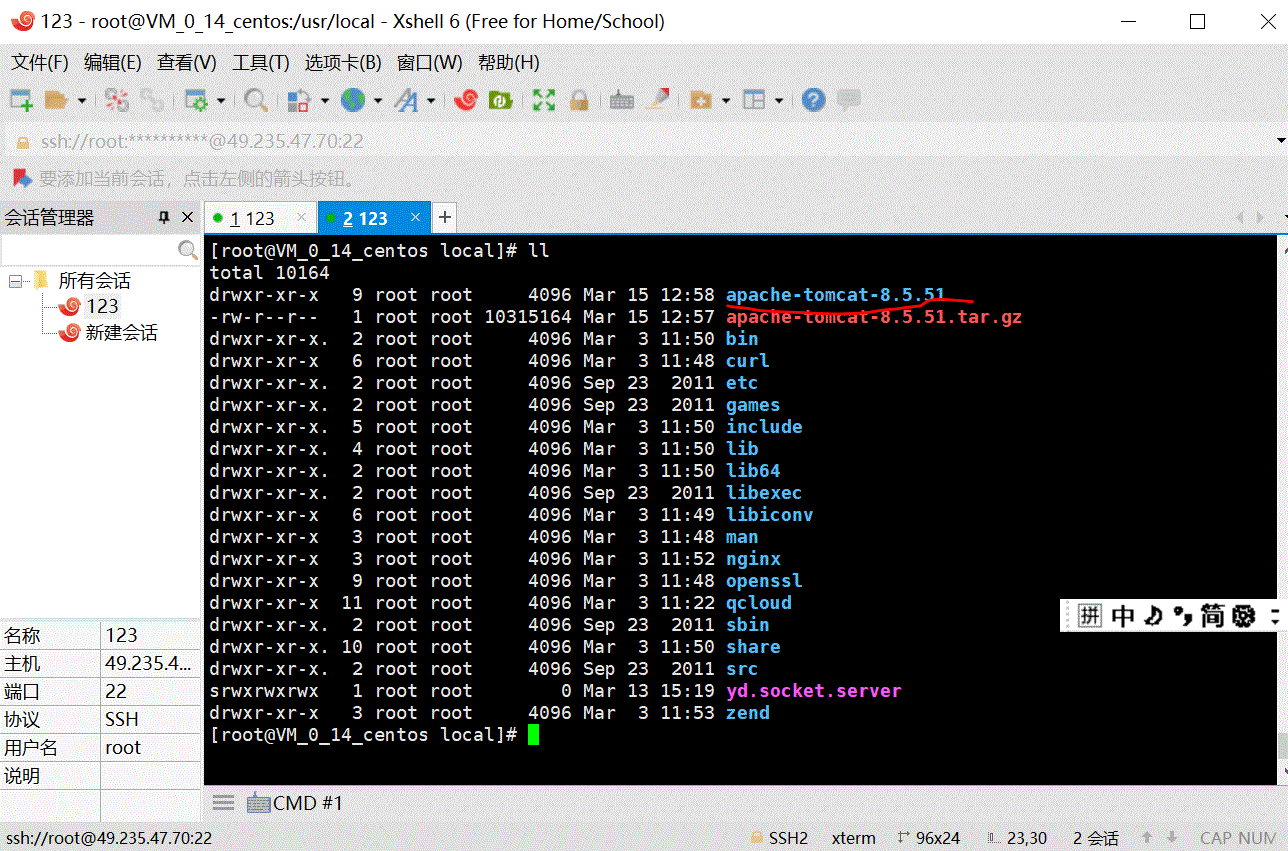
Task: Click the 2 会话 status bar entry
Action: coord(1096,838)
